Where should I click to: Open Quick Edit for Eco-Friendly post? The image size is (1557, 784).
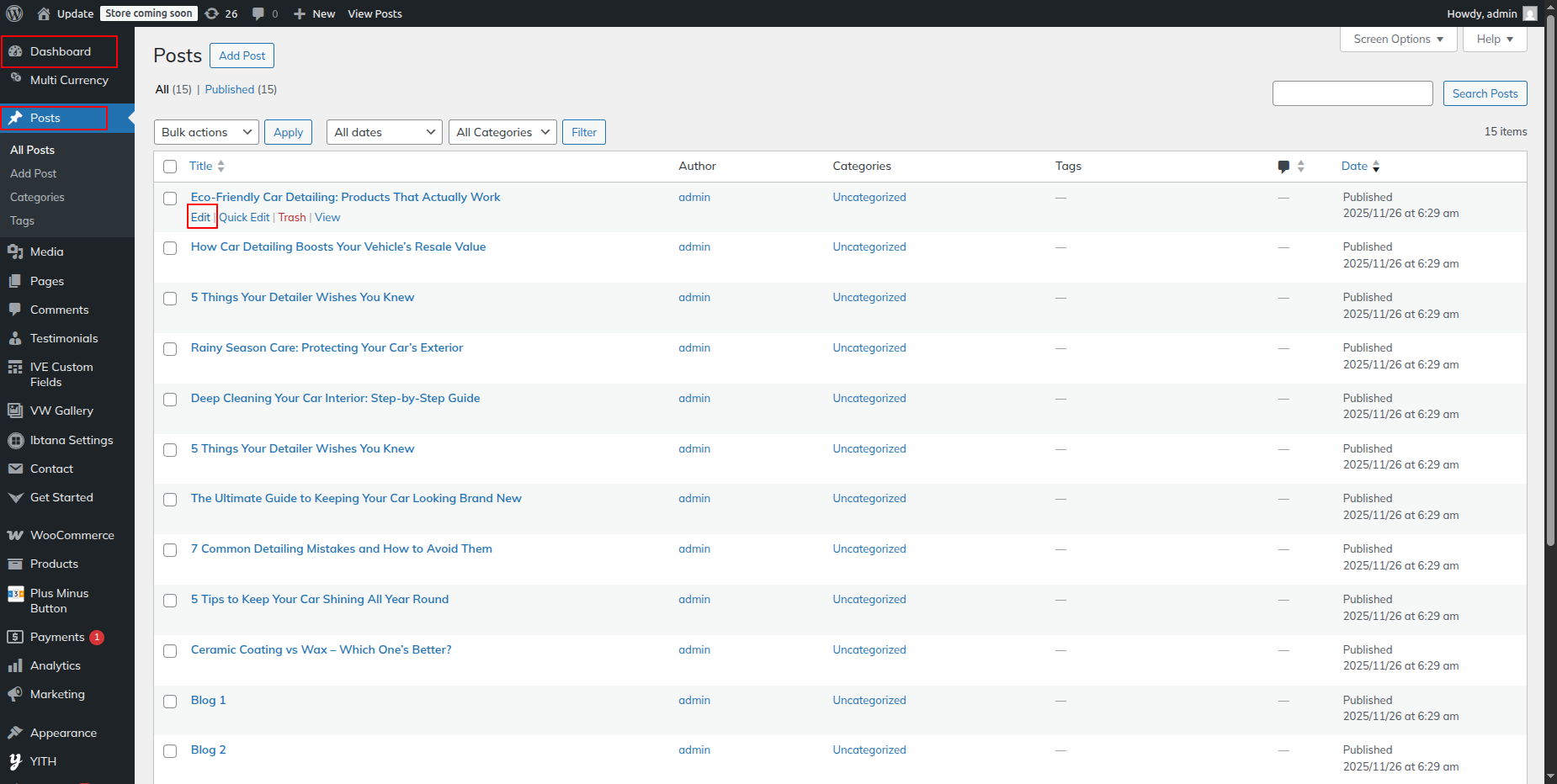pyautogui.click(x=244, y=217)
